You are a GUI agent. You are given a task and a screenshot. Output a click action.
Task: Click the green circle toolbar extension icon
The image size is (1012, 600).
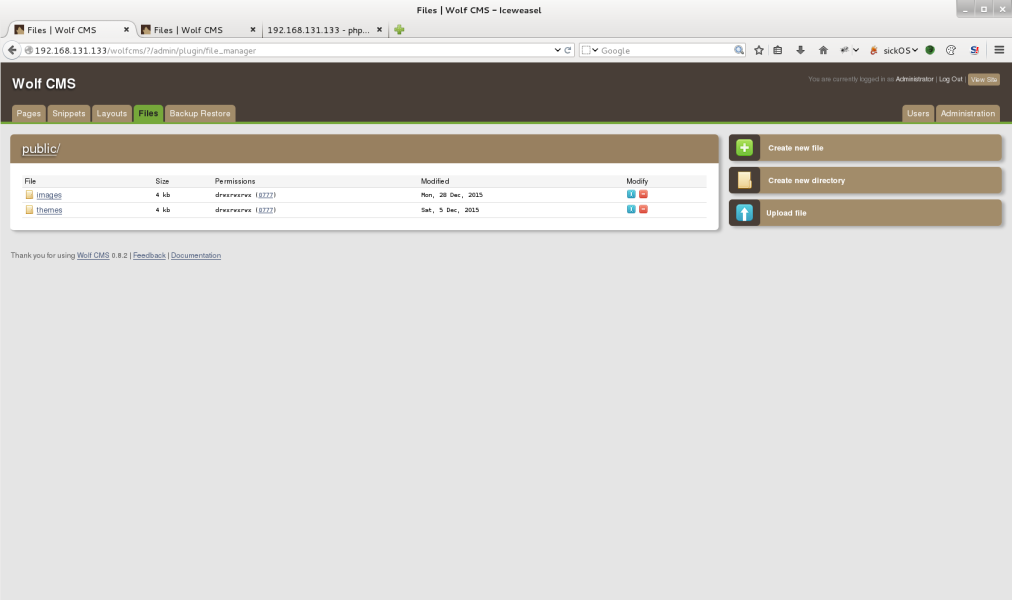click(x=930, y=50)
